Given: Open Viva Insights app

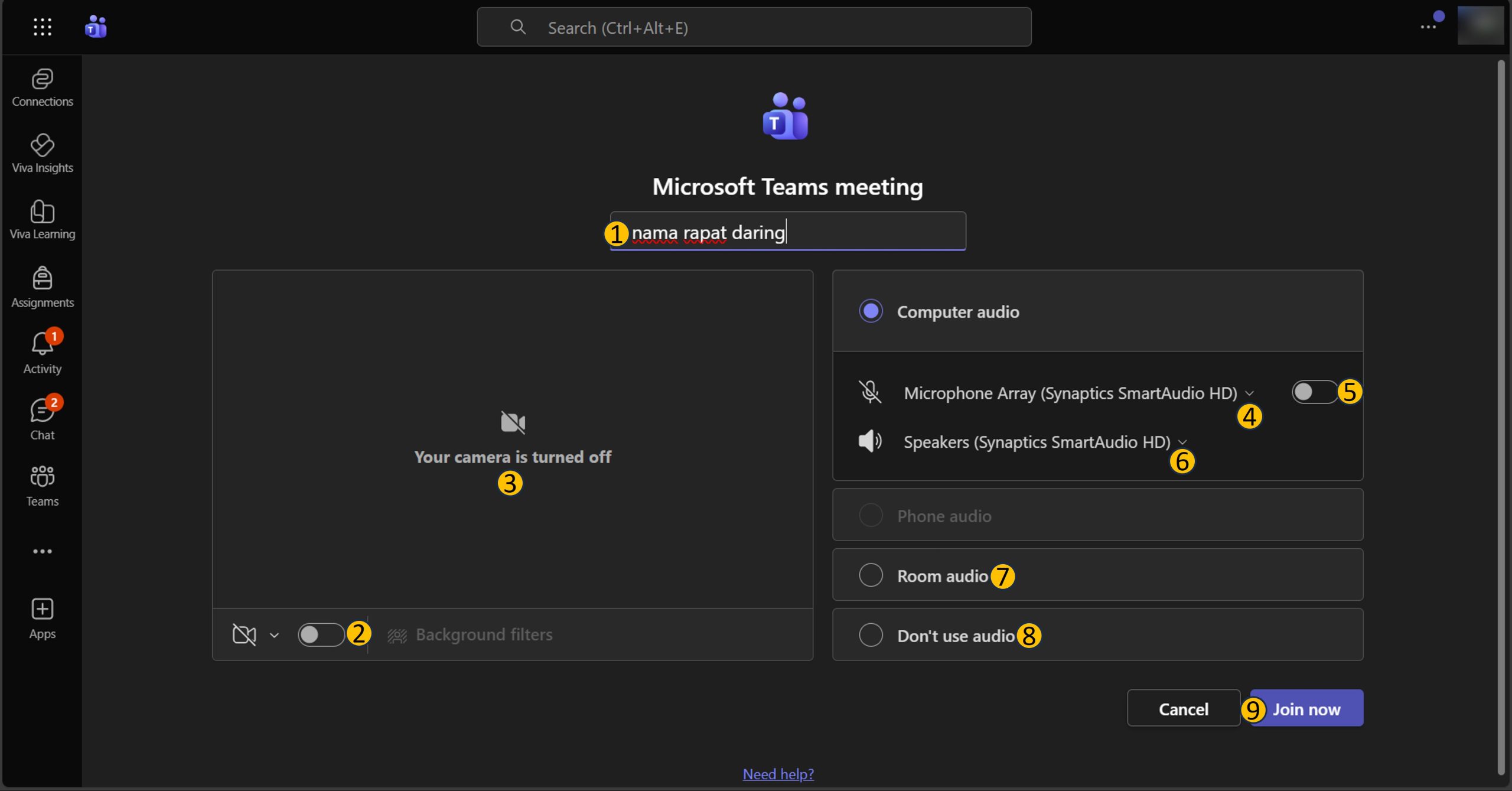Looking at the screenshot, I should pyautogui.click(x=42, y=153).
